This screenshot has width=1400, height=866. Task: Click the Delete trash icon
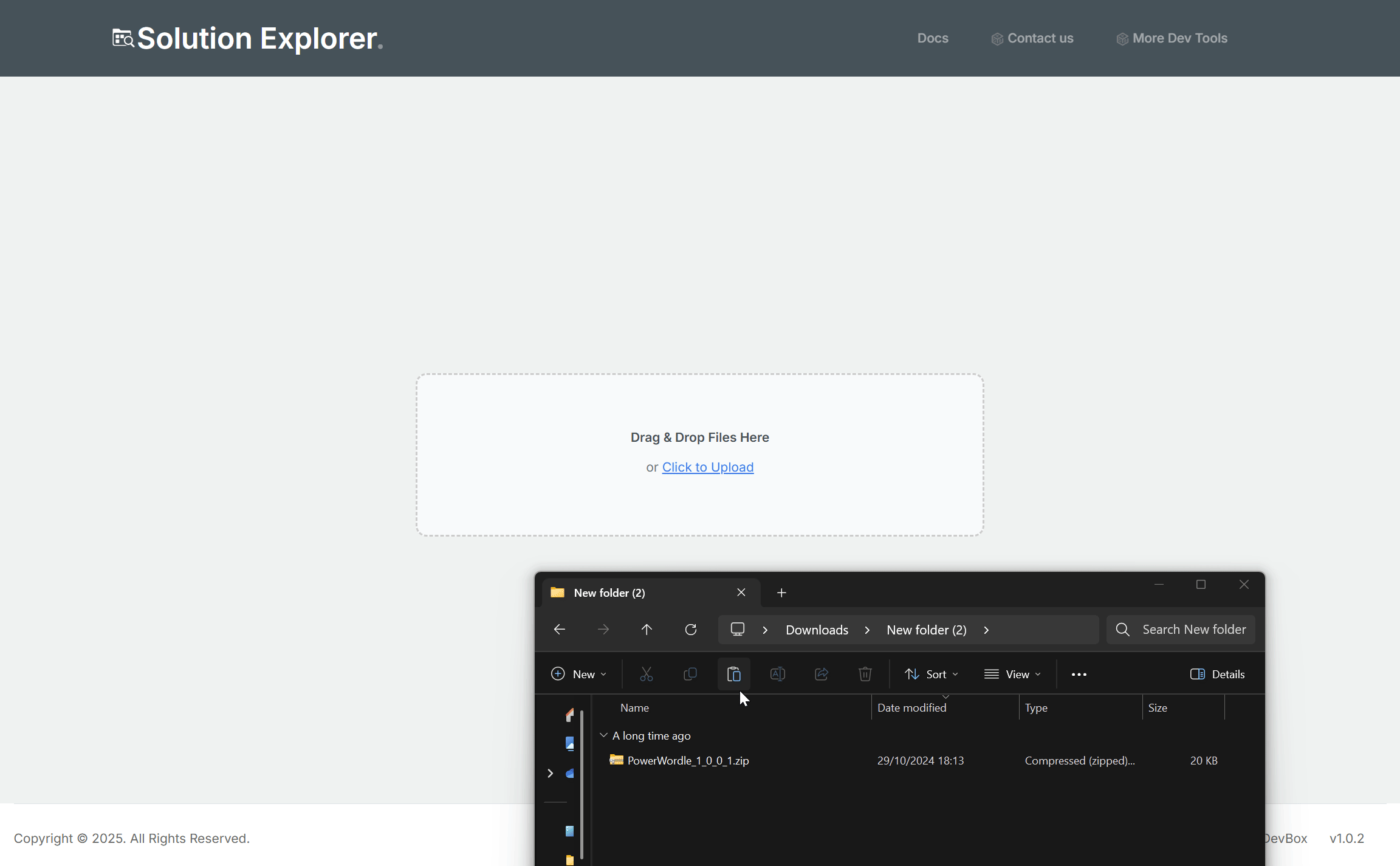pos(865,674)
